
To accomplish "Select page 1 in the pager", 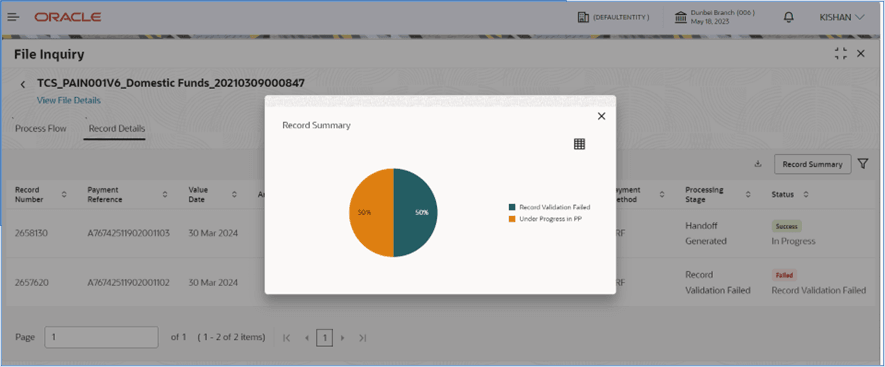I will click(325, 338).
